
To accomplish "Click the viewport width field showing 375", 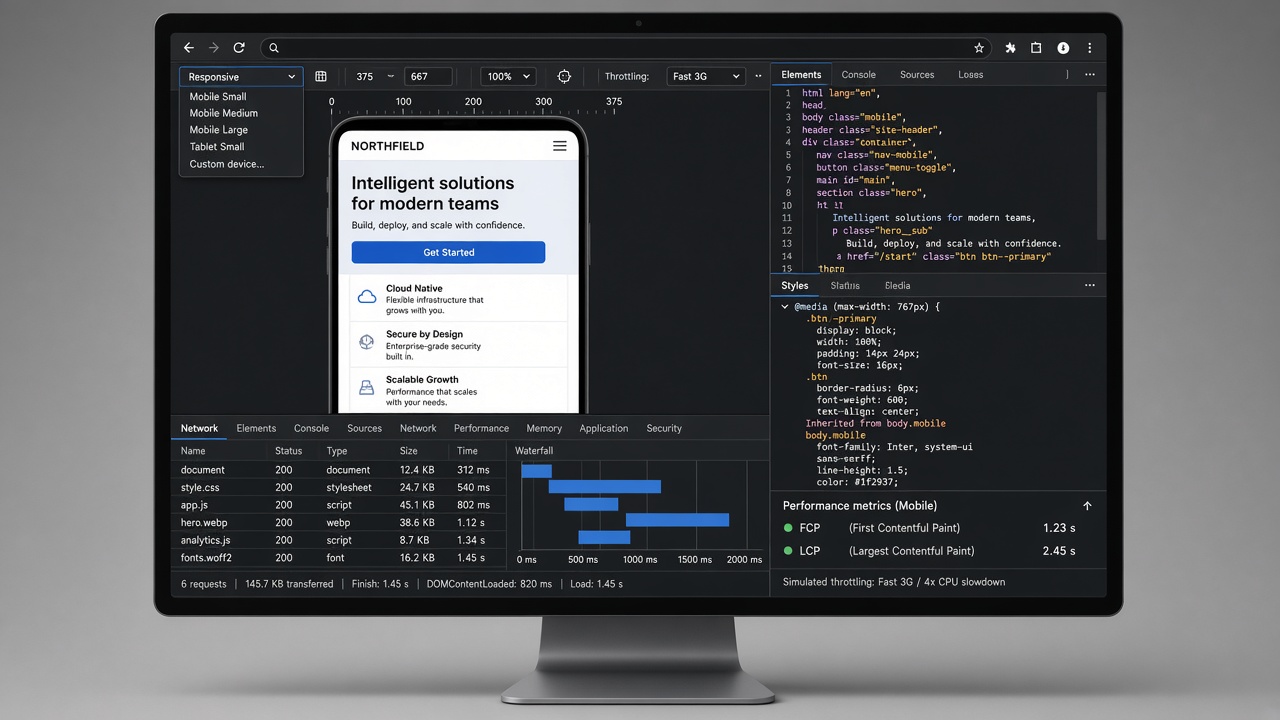I will [365, 76].
